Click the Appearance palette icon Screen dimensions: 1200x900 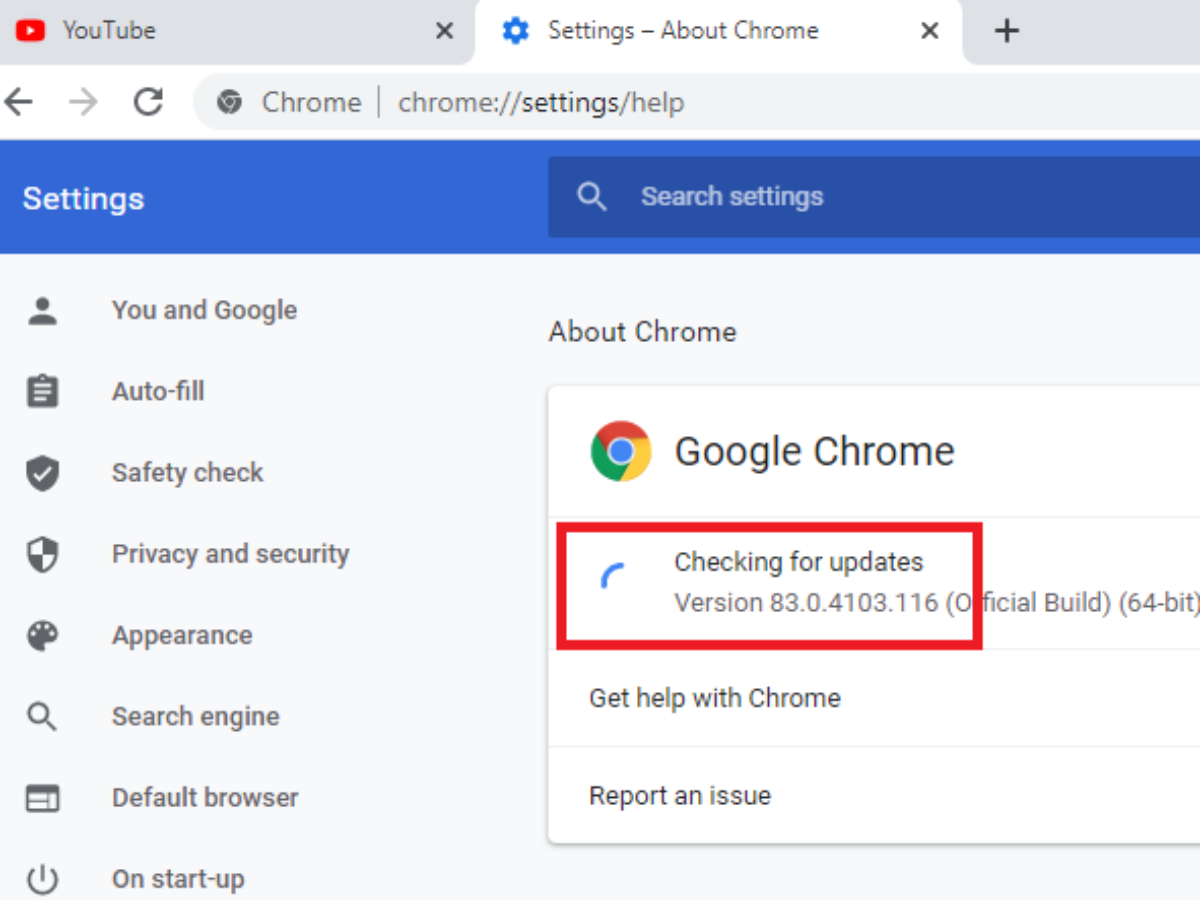pos(42,636)
